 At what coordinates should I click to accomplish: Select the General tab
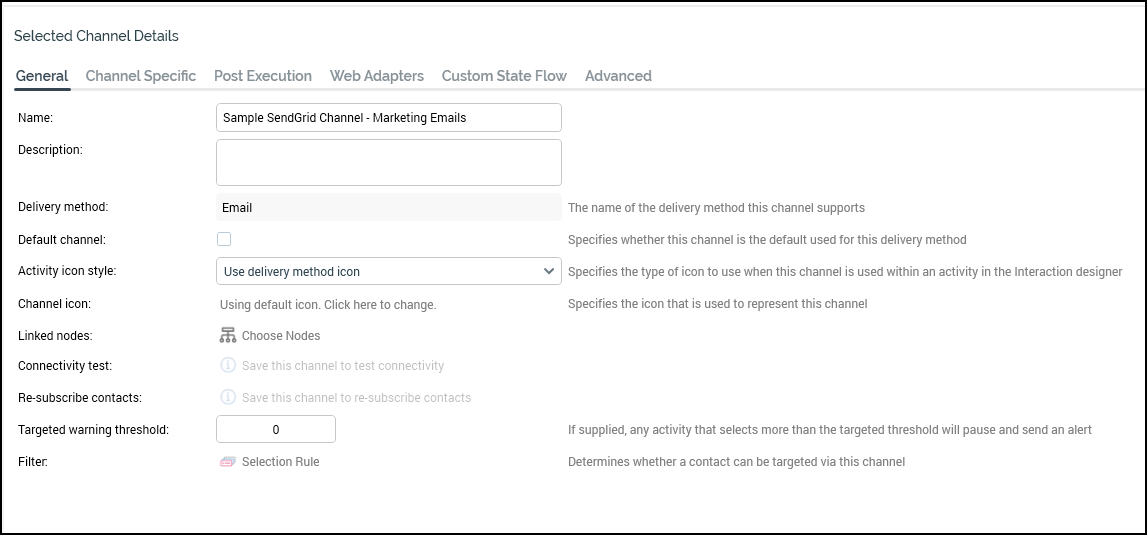coord(42,76)
